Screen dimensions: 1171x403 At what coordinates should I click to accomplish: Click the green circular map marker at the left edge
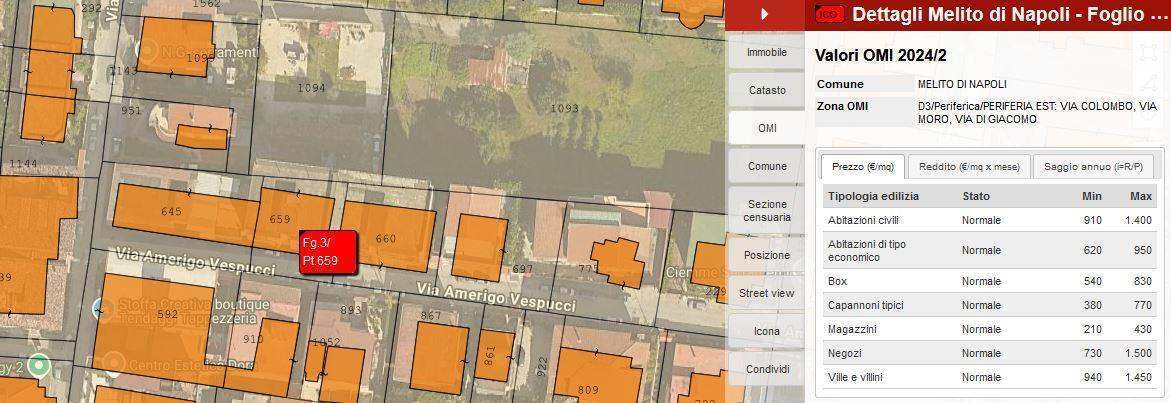(x=39, y=365)
